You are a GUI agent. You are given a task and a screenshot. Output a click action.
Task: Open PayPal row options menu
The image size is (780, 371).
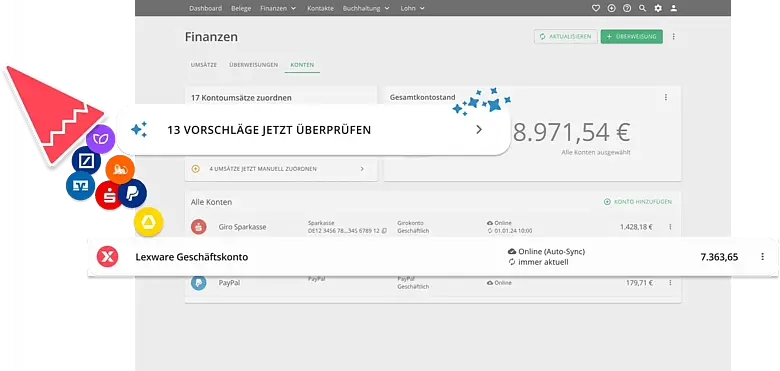coord(670,282)
